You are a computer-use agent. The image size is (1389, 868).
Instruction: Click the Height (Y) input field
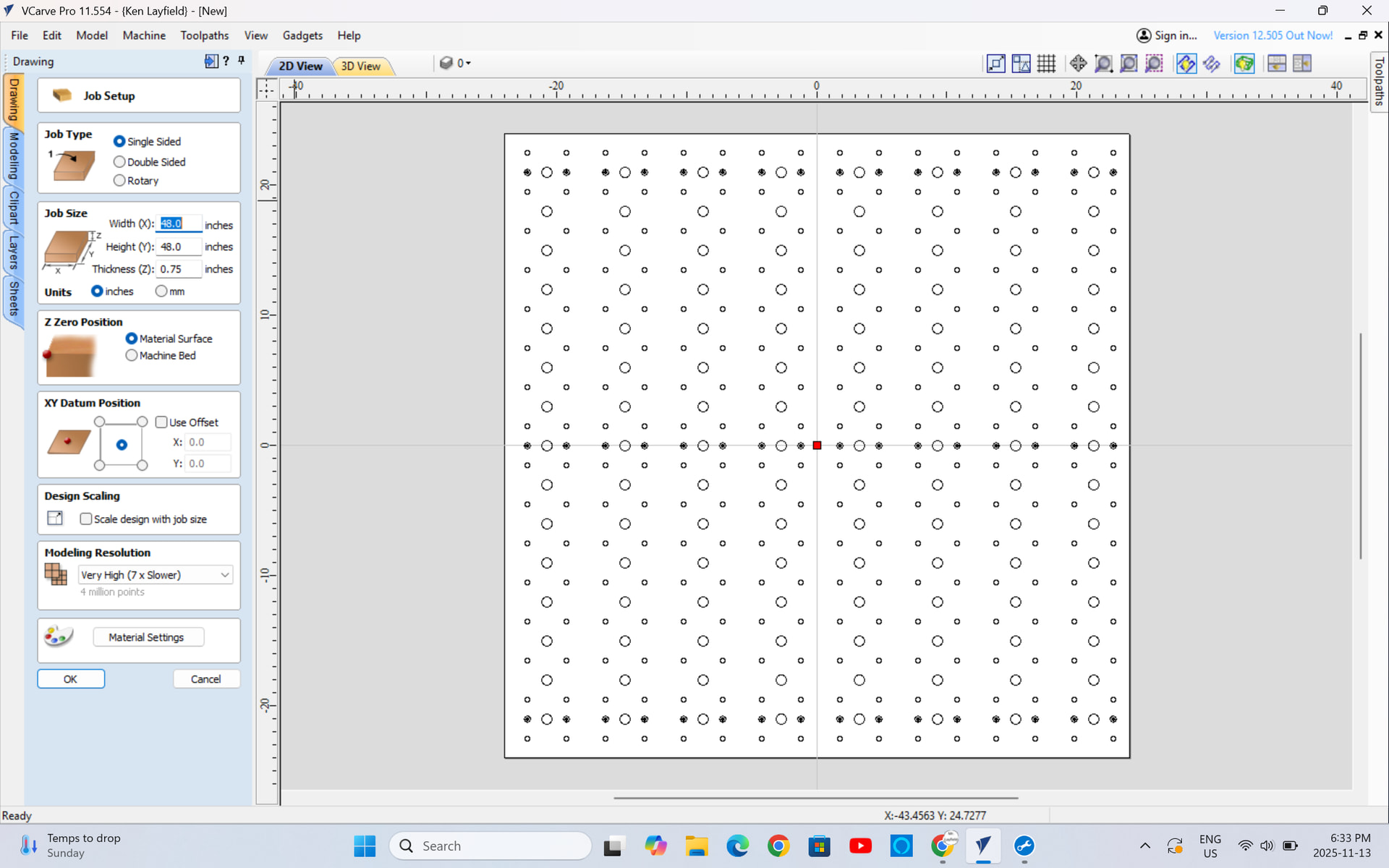point(178,247)
